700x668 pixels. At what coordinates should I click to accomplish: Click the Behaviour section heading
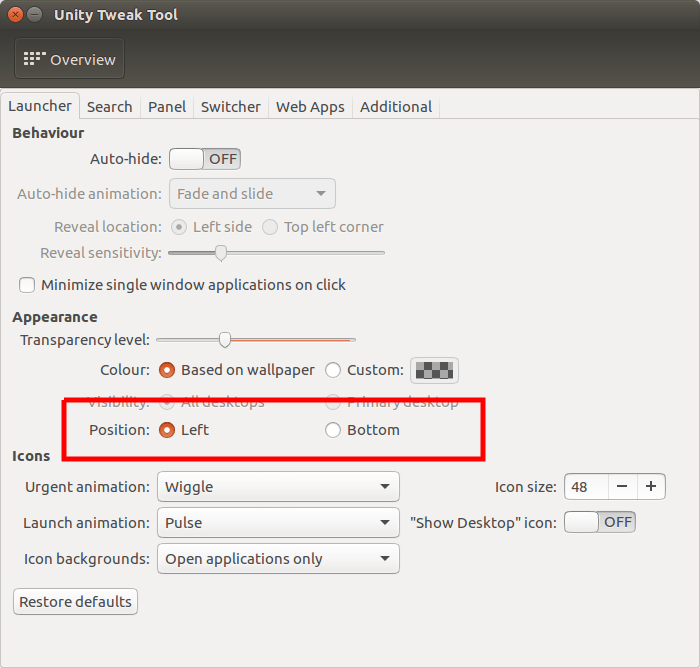[x=48, y=133]
